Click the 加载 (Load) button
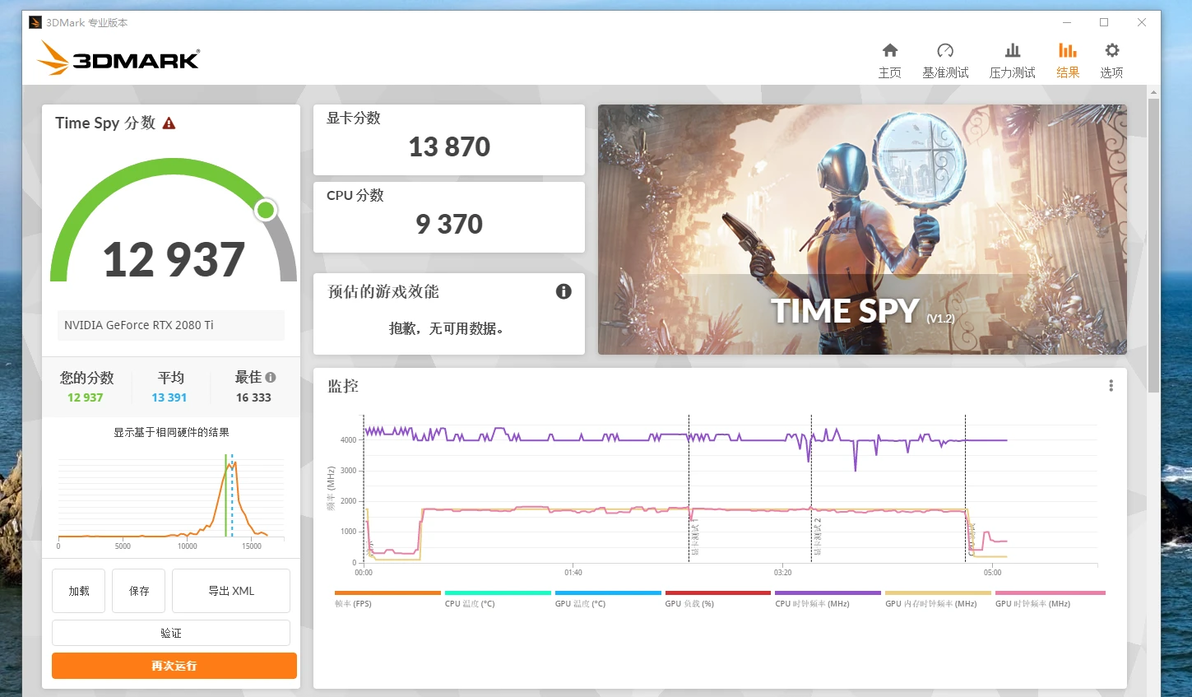This screenshot has width=1192, height=697. pyautogui.click(x=78, y=591)
